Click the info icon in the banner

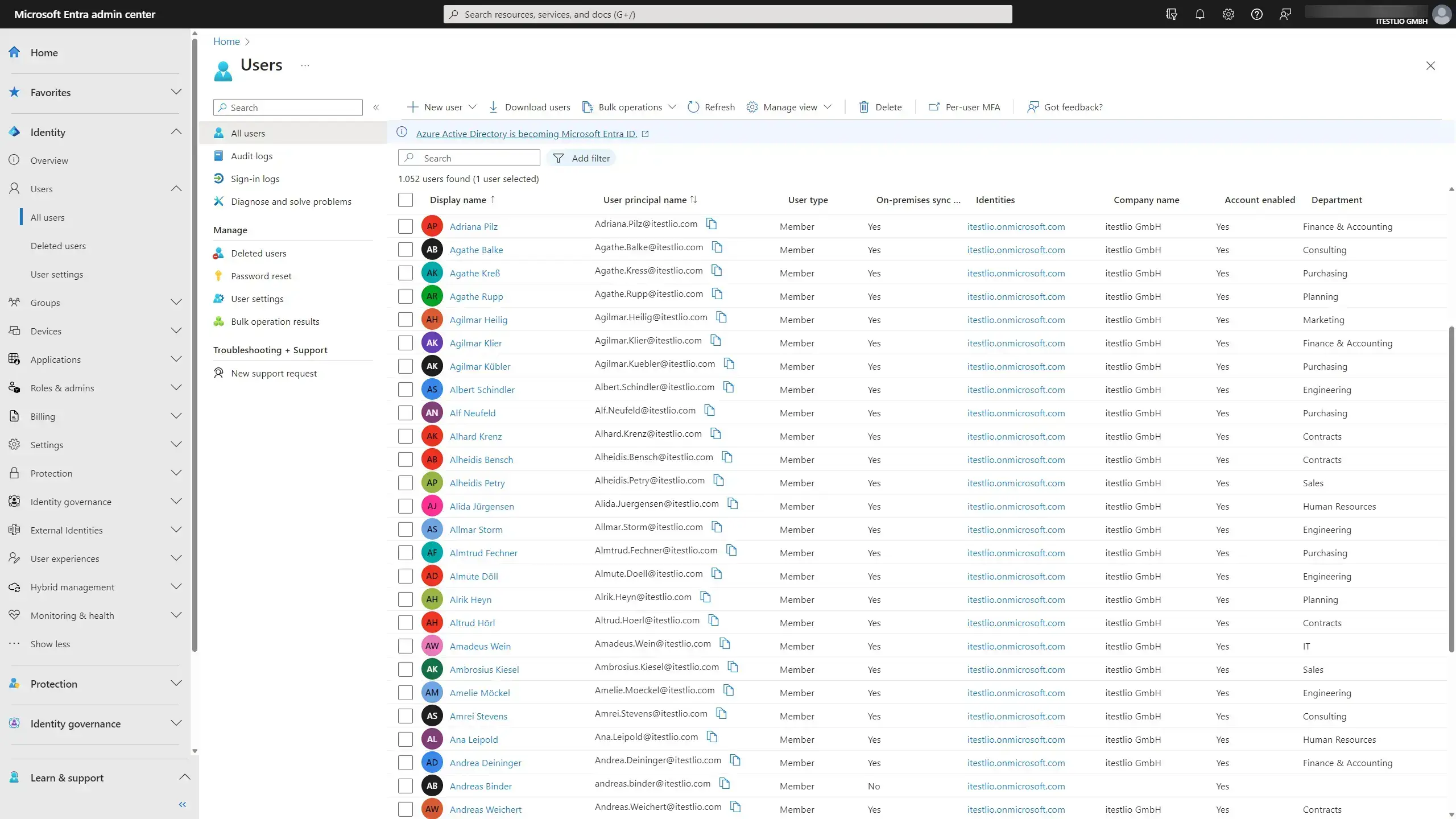[402, 132]
